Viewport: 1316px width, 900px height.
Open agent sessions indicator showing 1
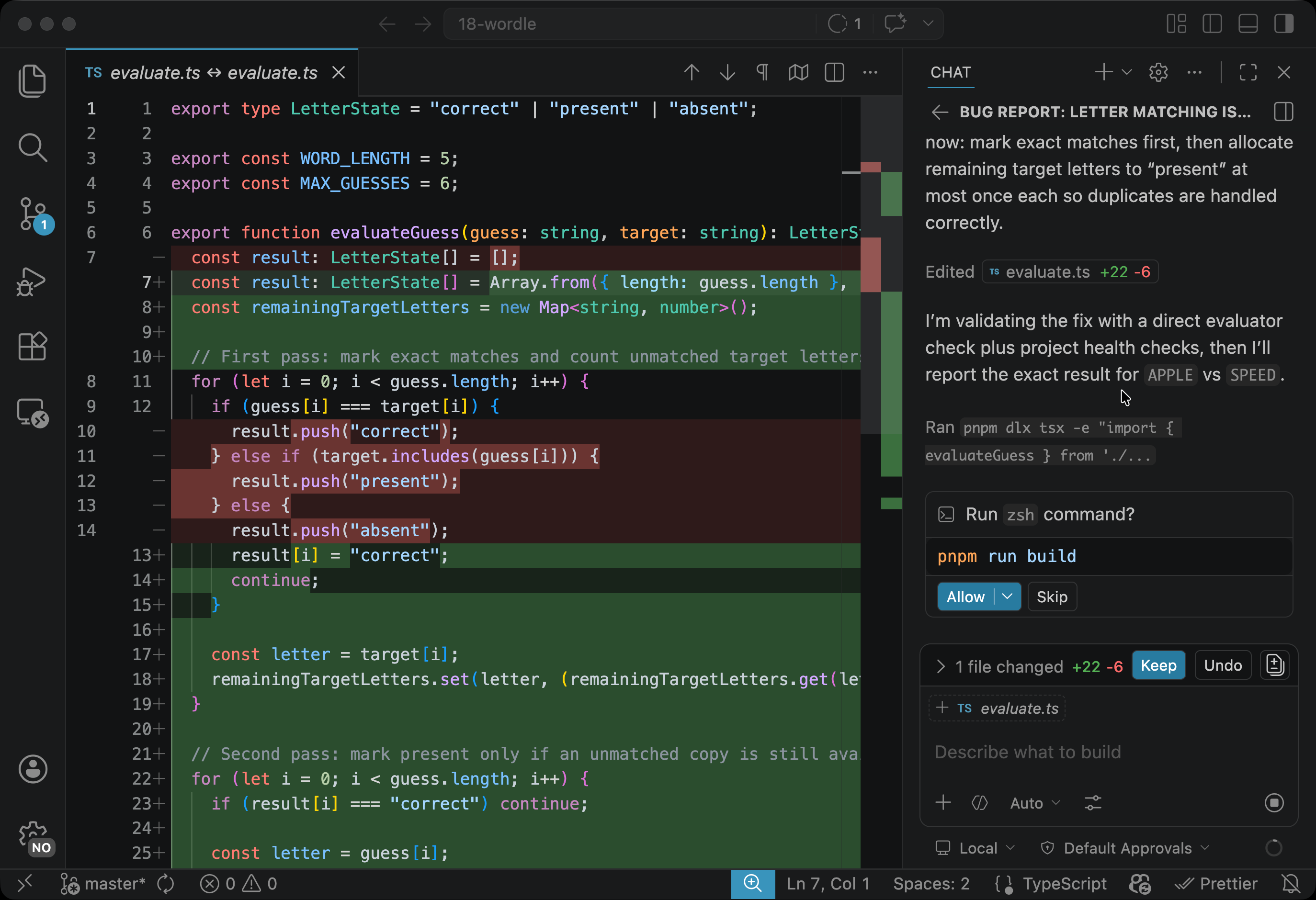click(x=844, y=24)
